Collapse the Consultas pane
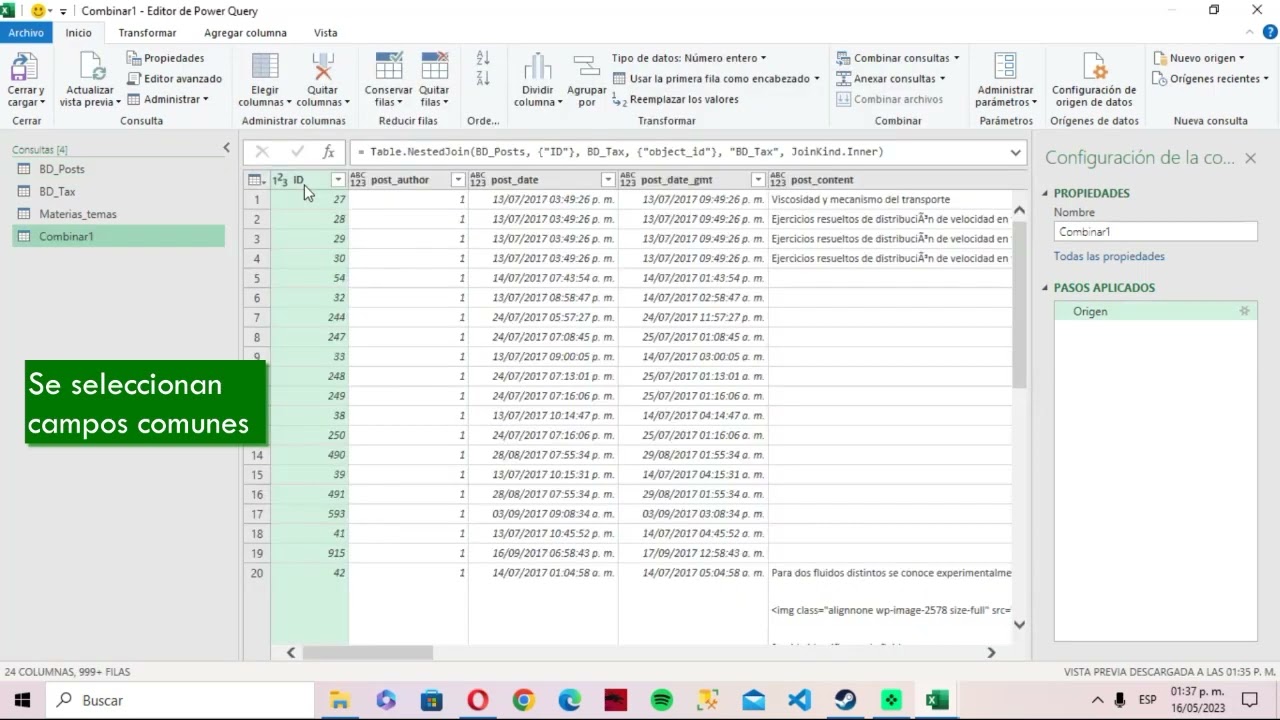The width and height of the screenshot is (1280, 720). point(226,148)
